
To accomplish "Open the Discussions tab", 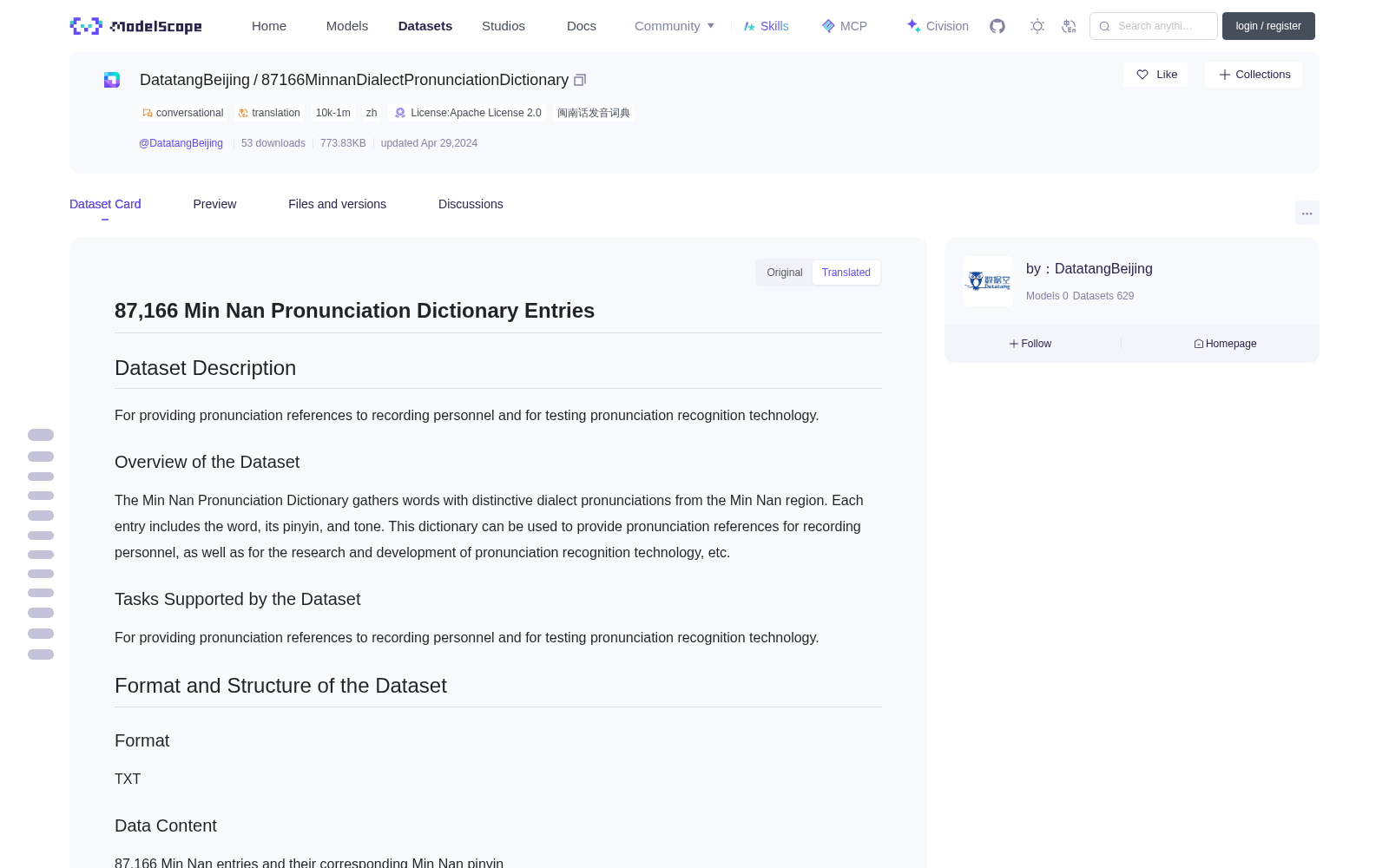I will 471,204.
